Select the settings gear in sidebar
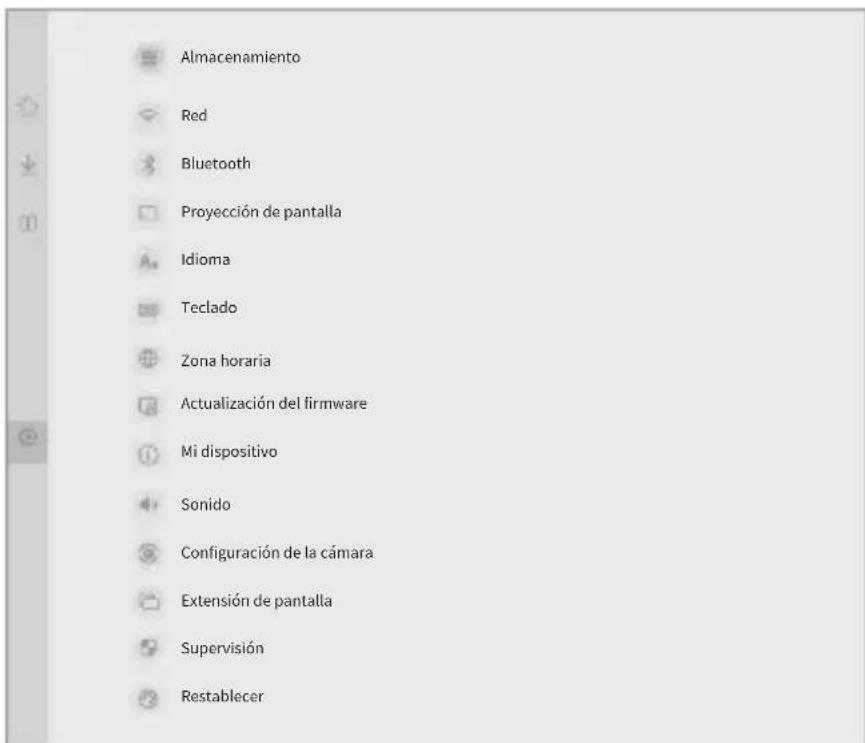The width and height of the screenshot is (865, 743). coord(28,437)
